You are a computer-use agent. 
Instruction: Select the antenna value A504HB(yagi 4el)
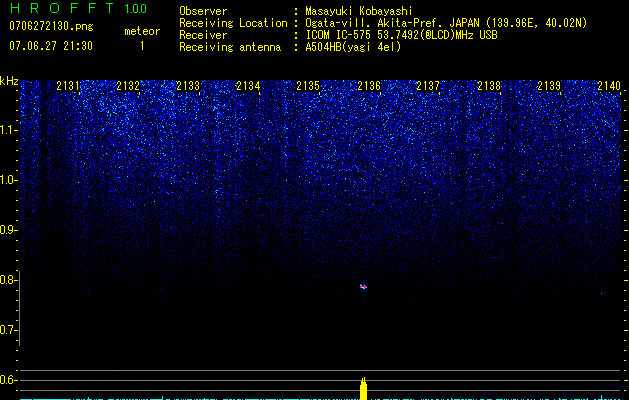pyautogui.click(x=353, y=47)
